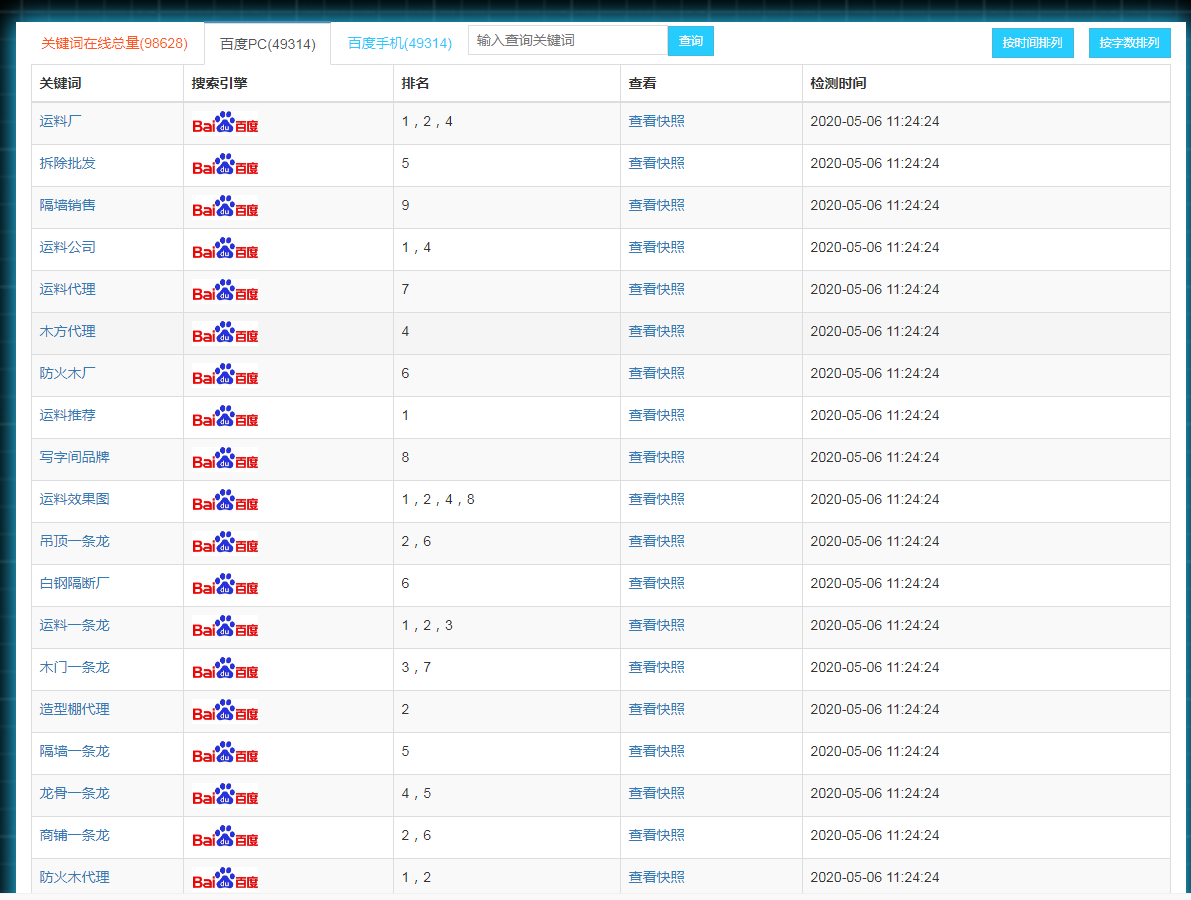
Task: Click the Baidu logo in the 白钢隔断厂 row
Action: (x=225, y=585)
